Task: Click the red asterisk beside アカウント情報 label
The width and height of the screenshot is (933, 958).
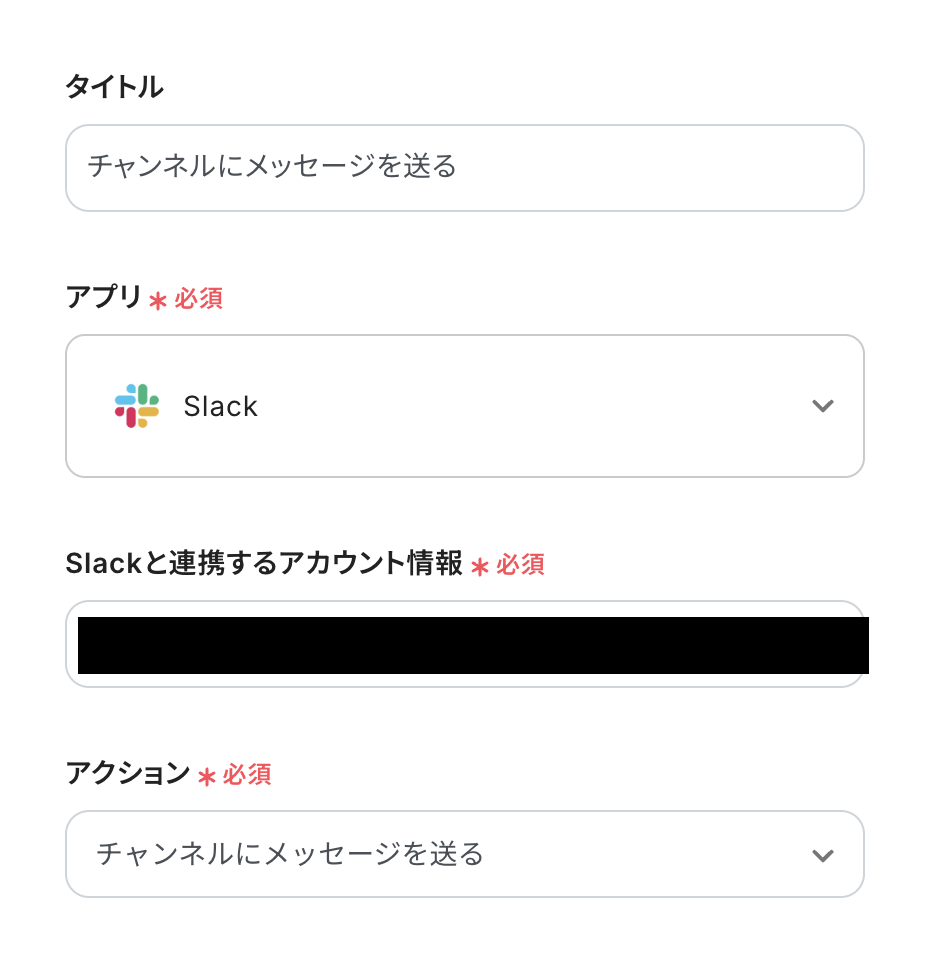Action: click(480, 566)
